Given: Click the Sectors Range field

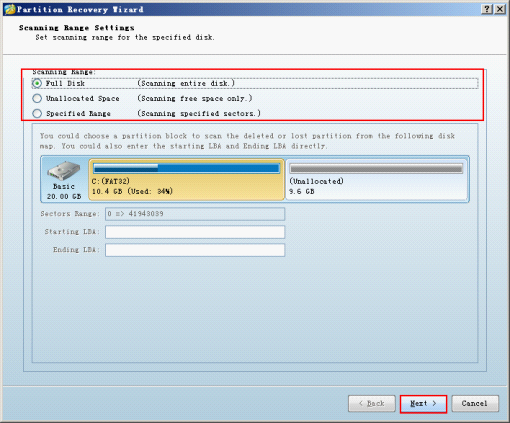Looking at the screenshot, I should coord(195,214).
